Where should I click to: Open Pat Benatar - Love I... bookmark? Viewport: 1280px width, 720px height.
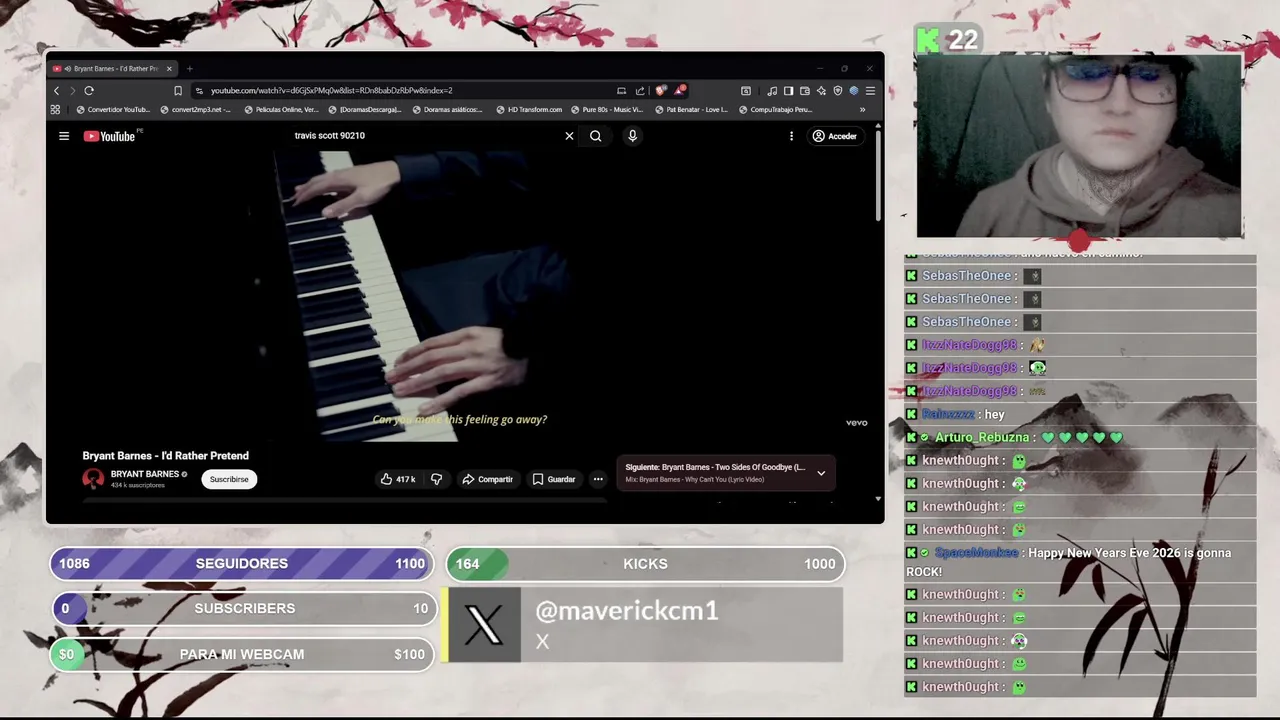(691, 110)
